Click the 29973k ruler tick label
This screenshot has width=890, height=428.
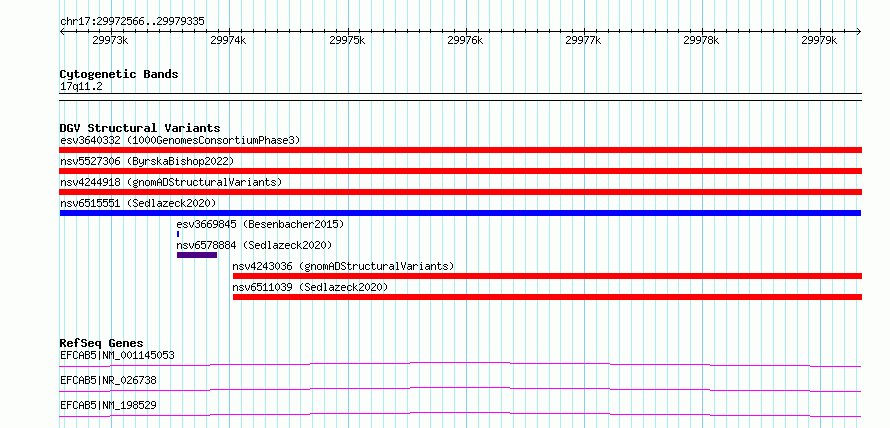coord(110,40)
